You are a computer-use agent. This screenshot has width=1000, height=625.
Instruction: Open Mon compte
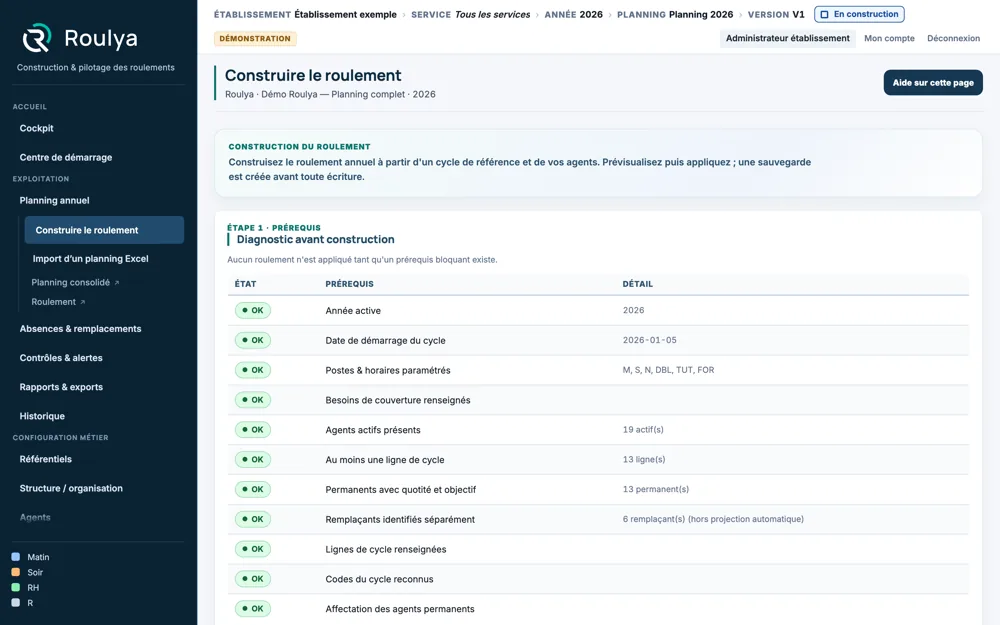(889, 38)
